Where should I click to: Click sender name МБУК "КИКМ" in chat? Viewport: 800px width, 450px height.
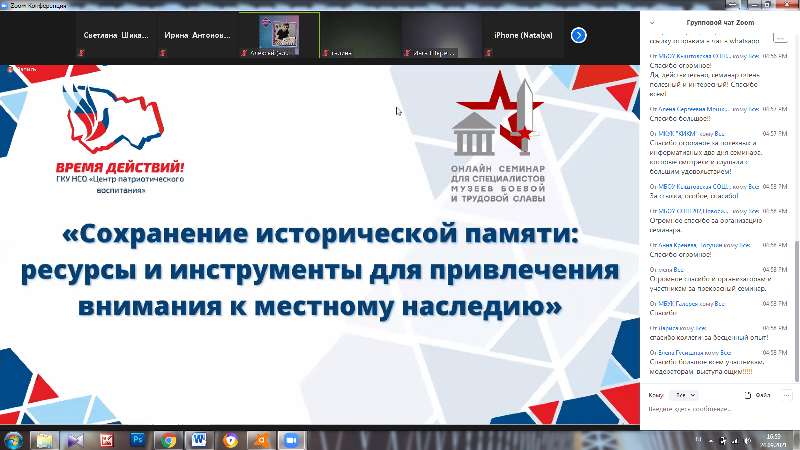pos(678,134)
